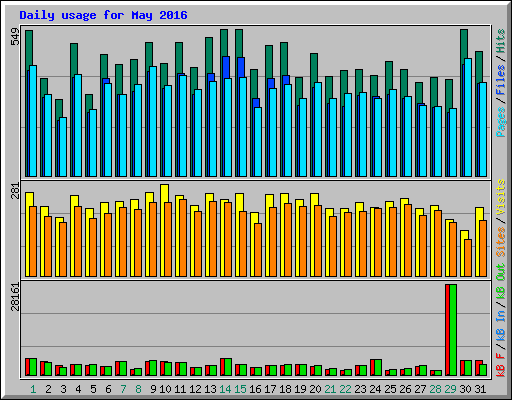Click the '549' axis value of the hits chart
This screenshot has height=400, width=512.
(x=15, y=37)
